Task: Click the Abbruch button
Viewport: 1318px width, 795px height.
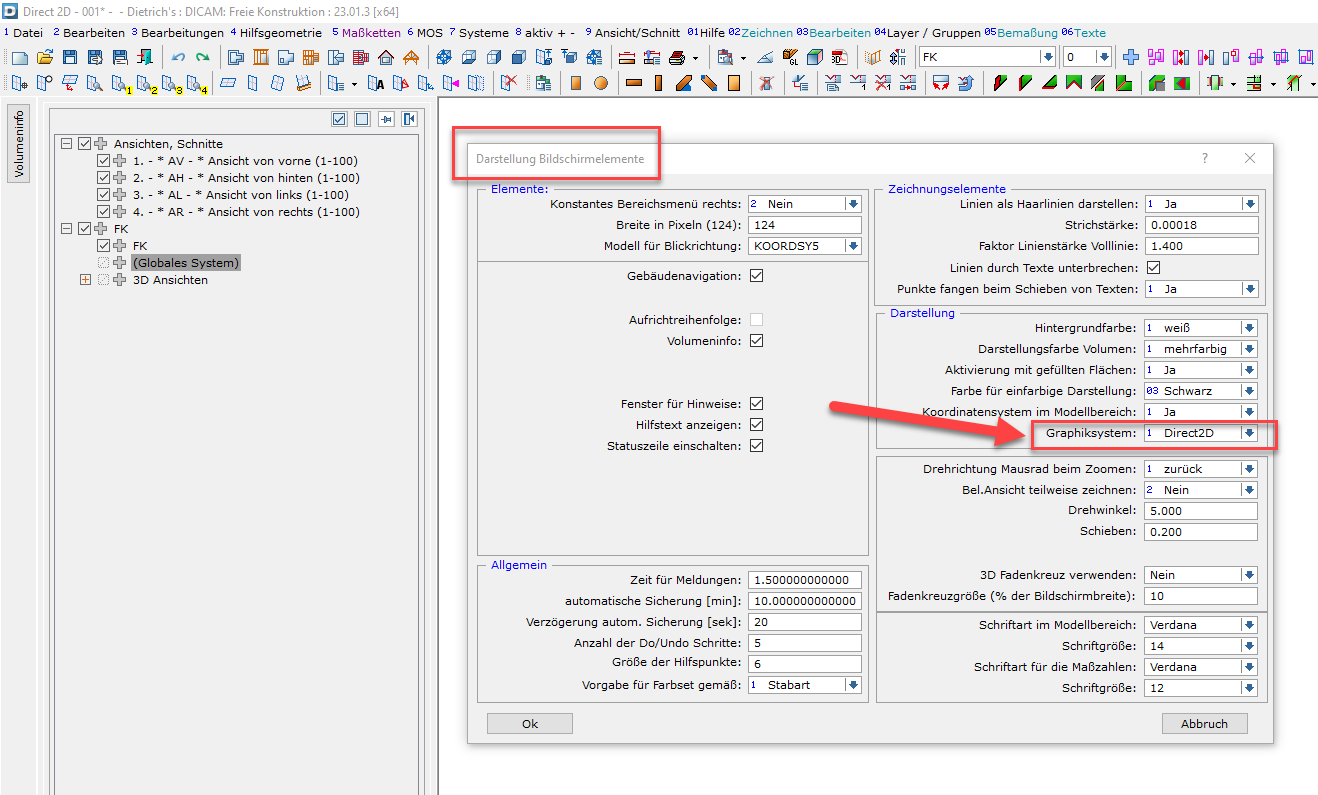Action: tap(1204, 723)
